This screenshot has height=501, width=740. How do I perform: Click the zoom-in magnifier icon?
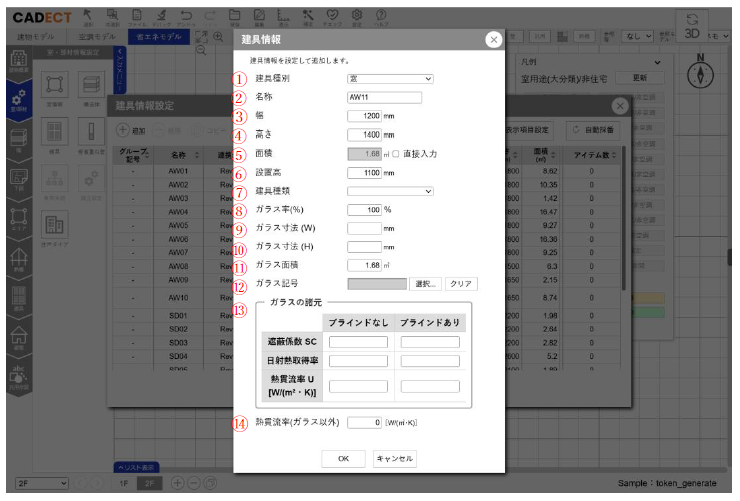tap(217, 36)
